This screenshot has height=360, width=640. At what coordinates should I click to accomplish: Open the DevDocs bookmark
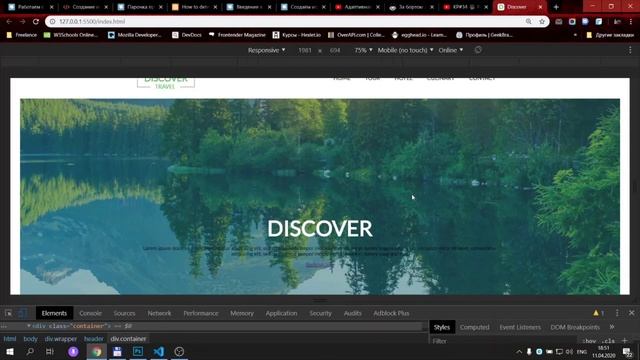(187, 35)
